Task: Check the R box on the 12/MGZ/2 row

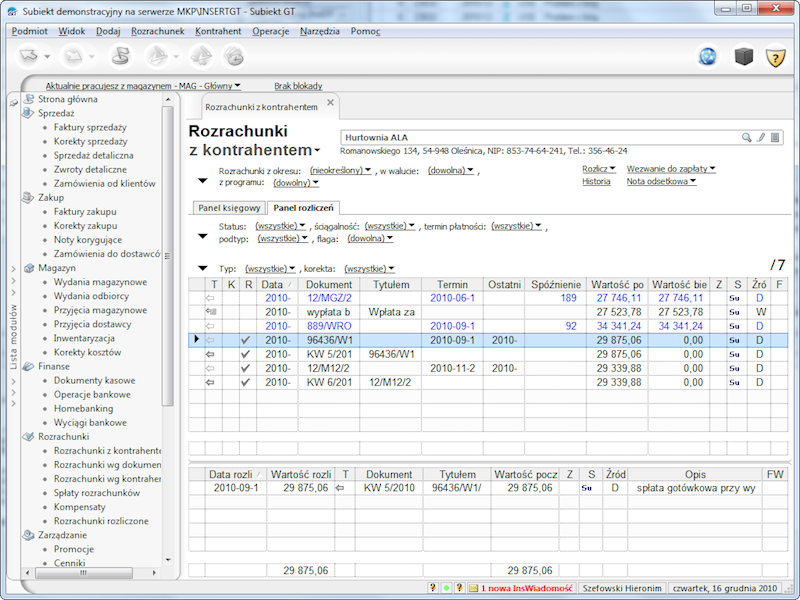Action: 246,297
